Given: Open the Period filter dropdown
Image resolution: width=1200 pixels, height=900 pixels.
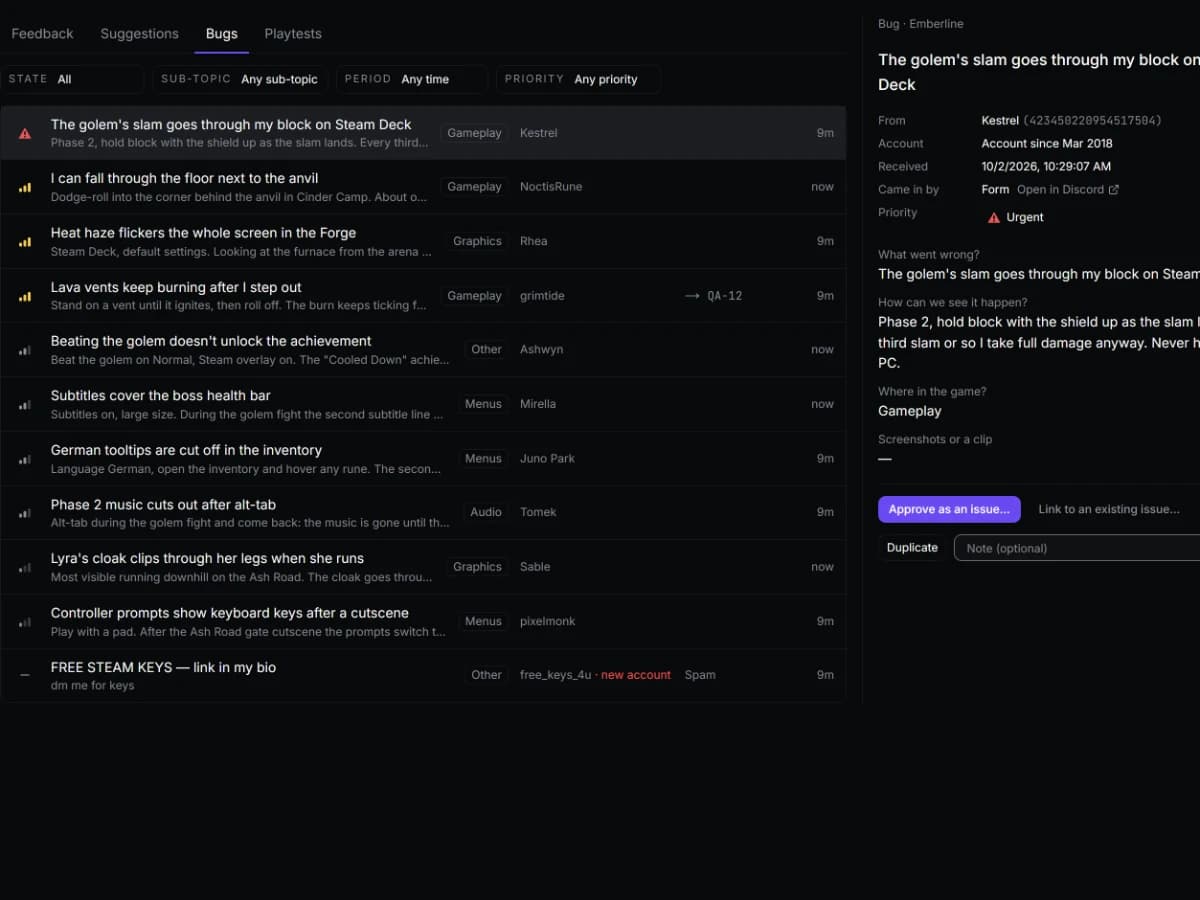Looking at the screenshot, I should point(412,79).
